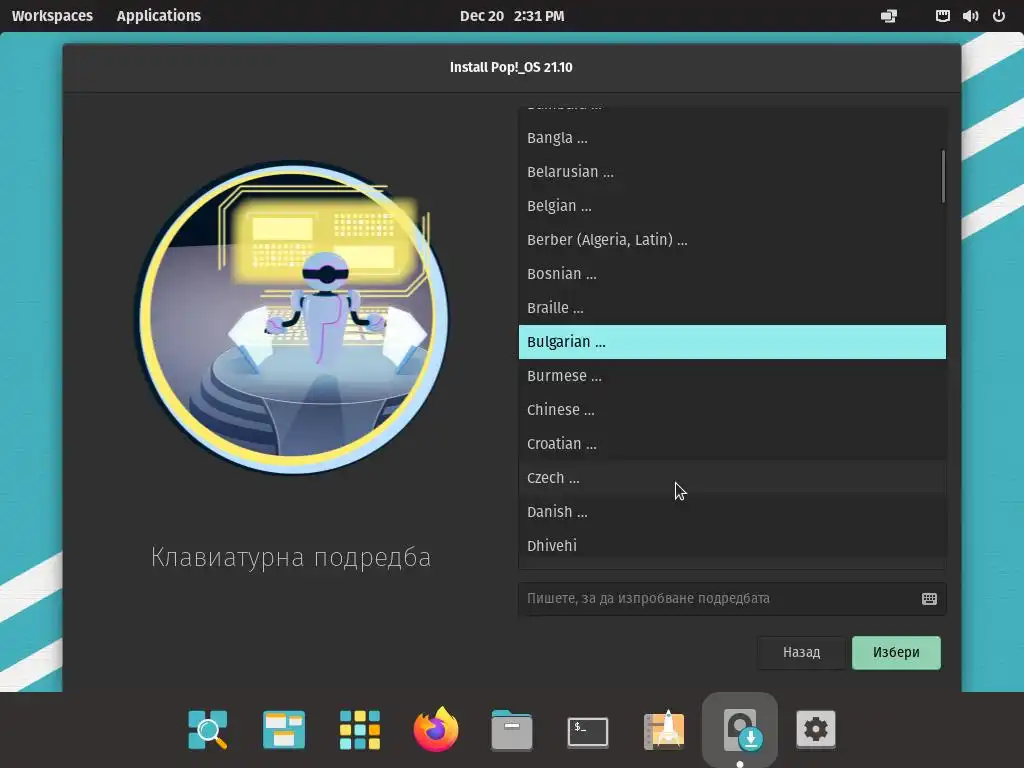Select the highlighted Bulgarian ... row
The image size is (1024, 768).
pyautogui.click(x=732, y=342)
